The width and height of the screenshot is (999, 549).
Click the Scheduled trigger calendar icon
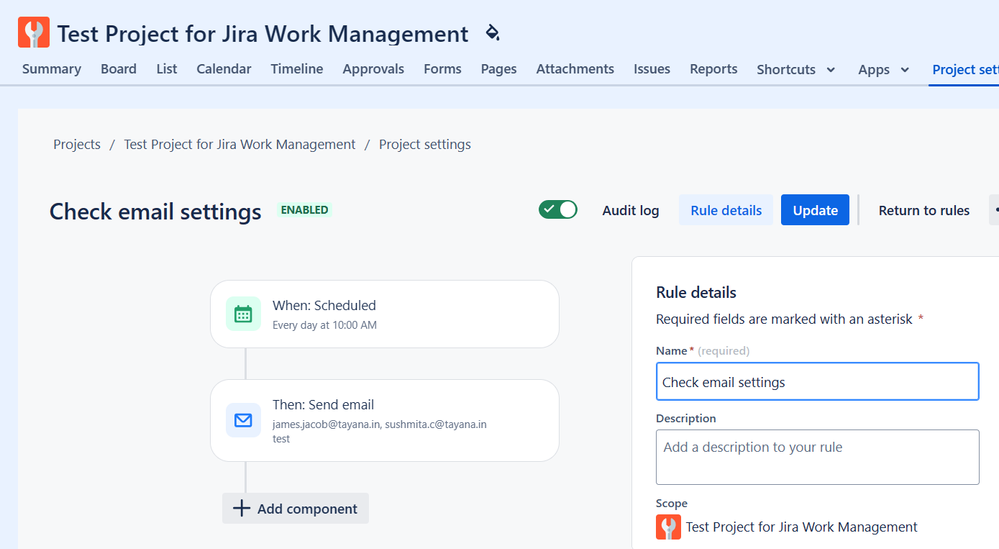243,314
